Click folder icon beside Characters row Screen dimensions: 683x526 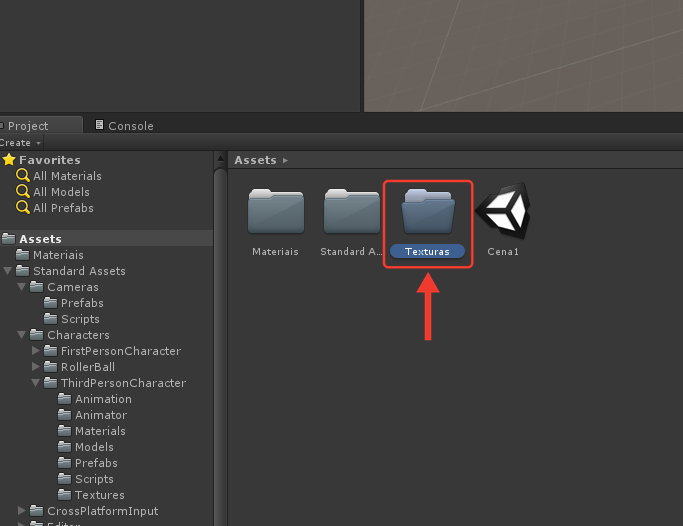click(x=36, y=335)
